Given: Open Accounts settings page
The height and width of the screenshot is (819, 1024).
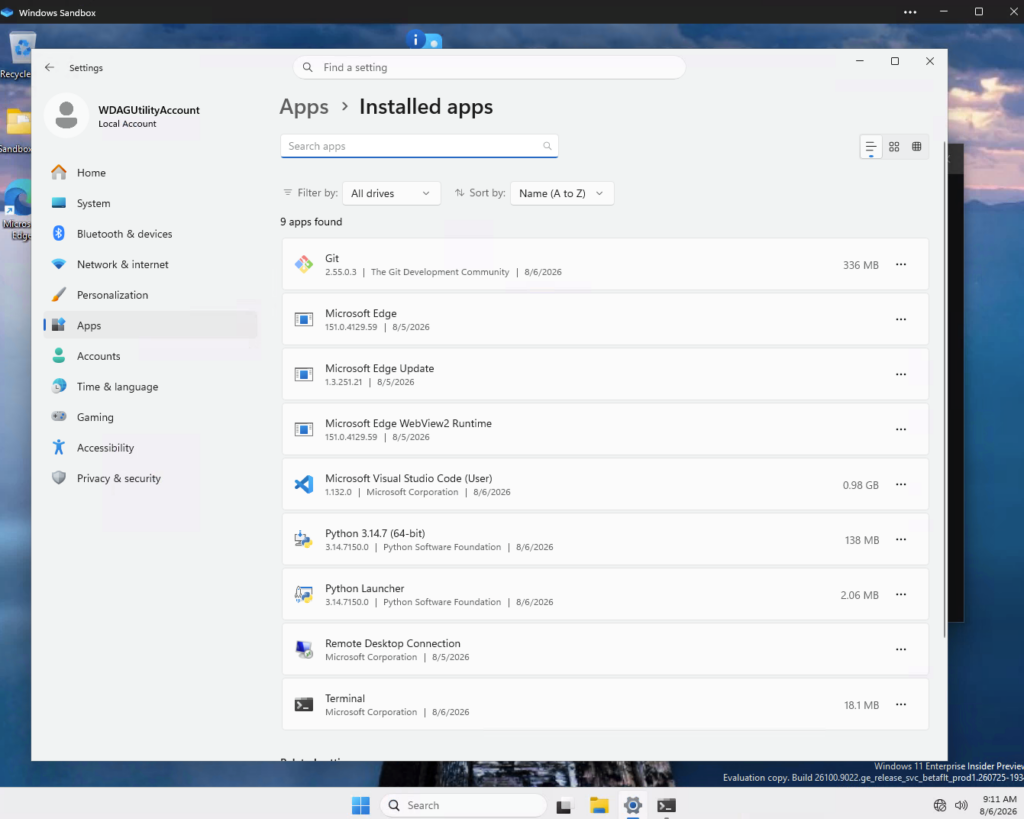Looking at the screenshot, I should [150, 356].
